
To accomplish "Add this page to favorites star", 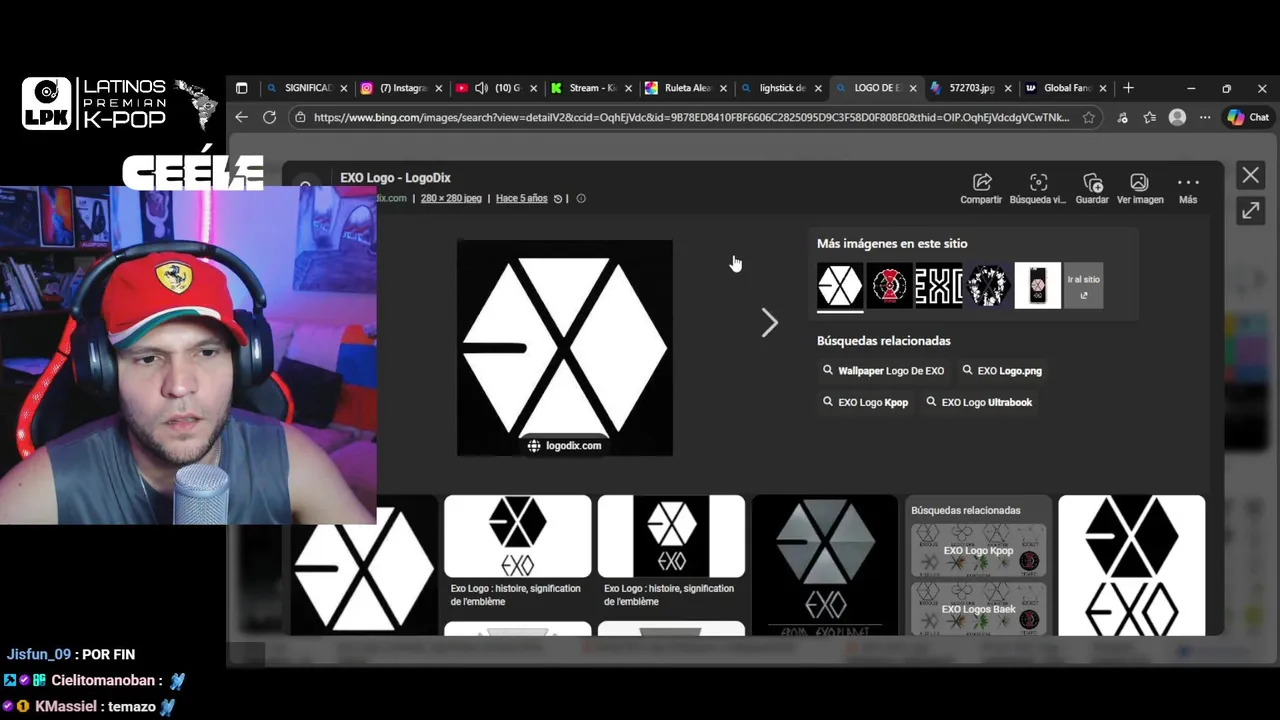I will click(x=1089, y=117).
